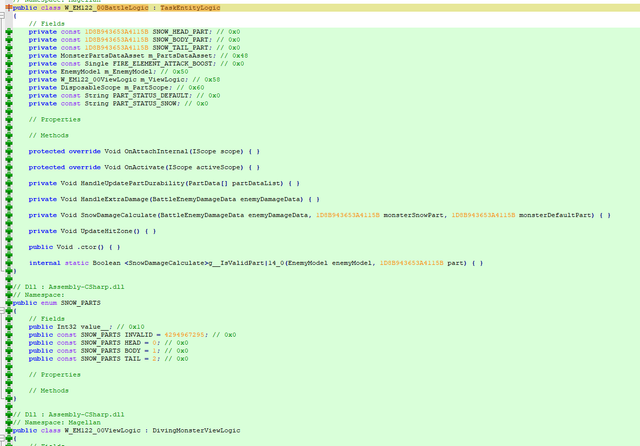This screenshot has width=640, height=446.
Task: Click green added marker beside FIRE_ELEMENT_ATTACK_BOOST line
Action: tap(9, 63)
